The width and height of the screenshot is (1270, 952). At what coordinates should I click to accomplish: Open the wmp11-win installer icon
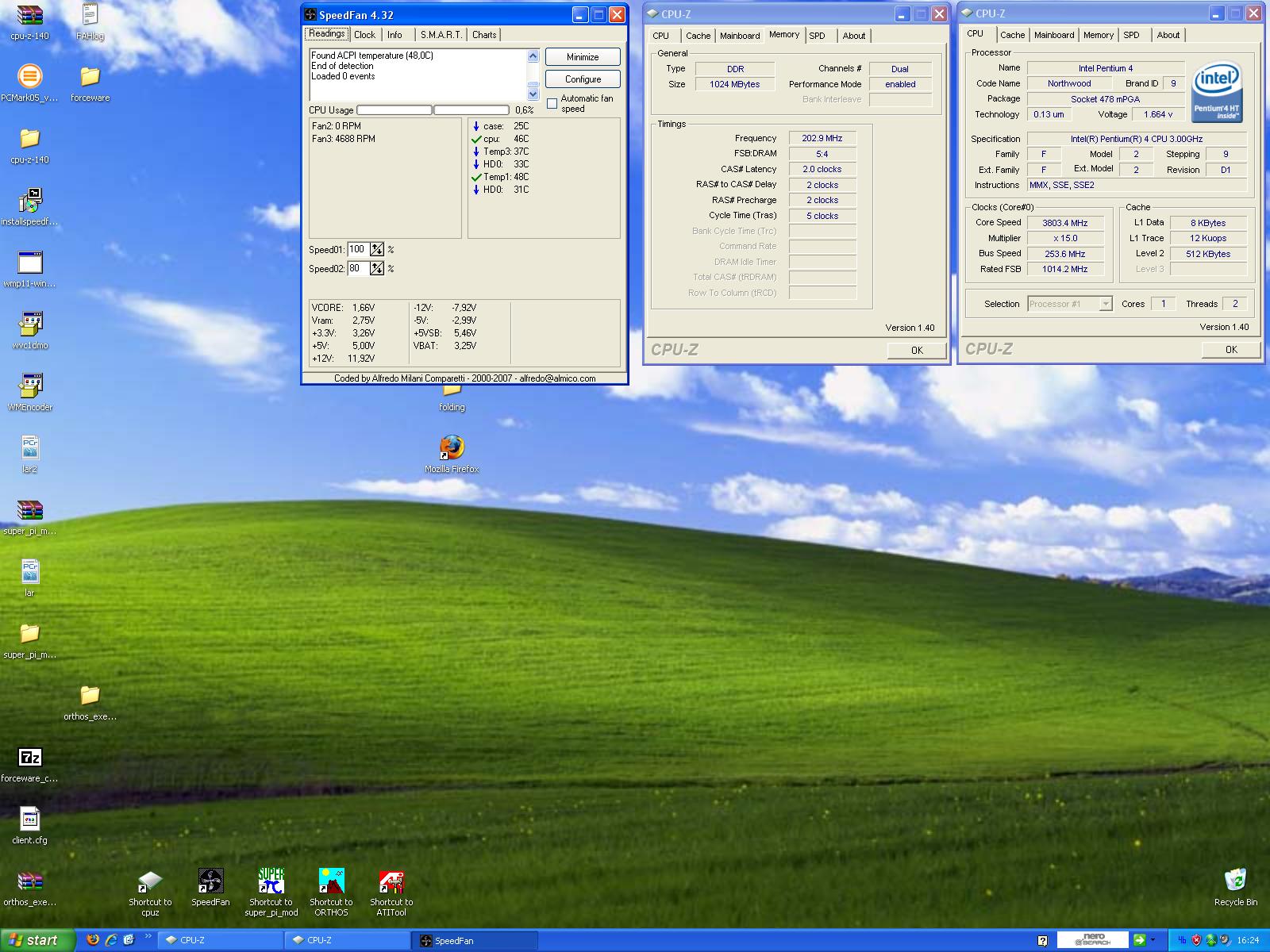coord(29,269)
